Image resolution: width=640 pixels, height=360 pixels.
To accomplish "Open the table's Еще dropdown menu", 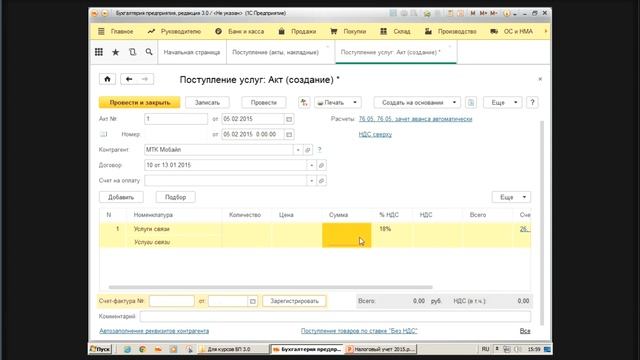I will (511, 197).
